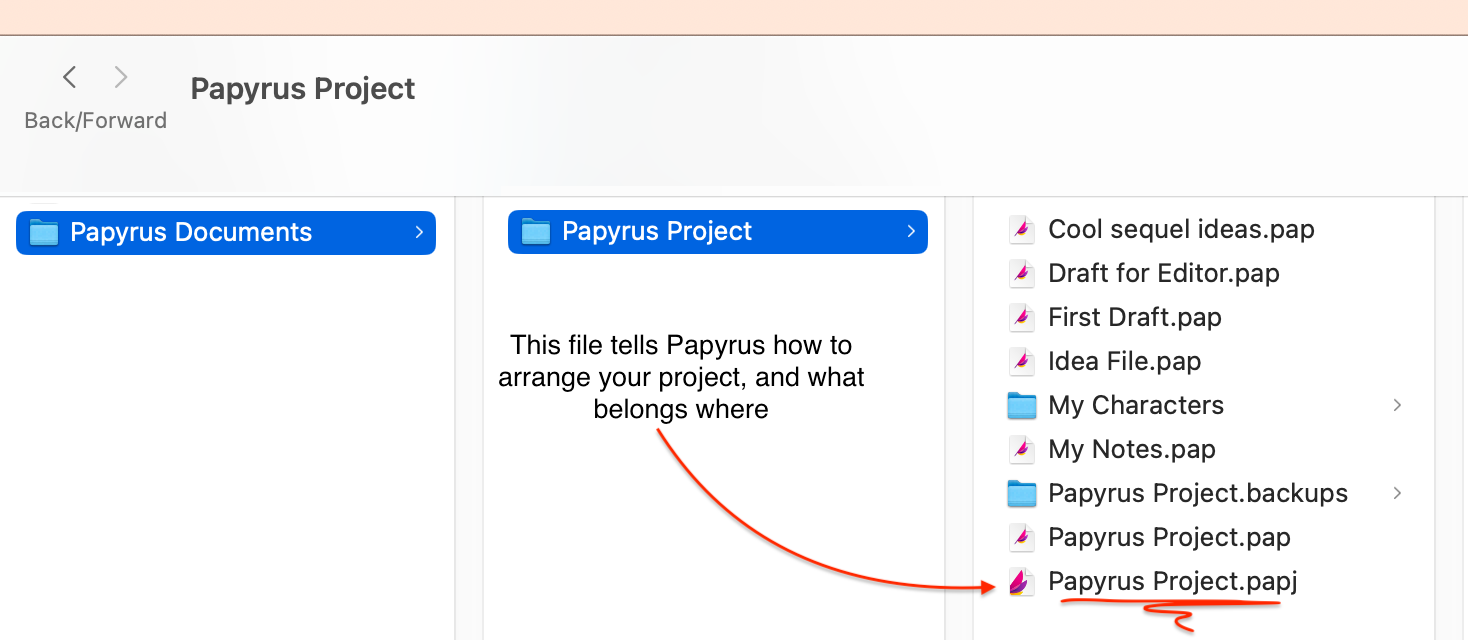Go forward with the Forward arrow

coord(121,77)
